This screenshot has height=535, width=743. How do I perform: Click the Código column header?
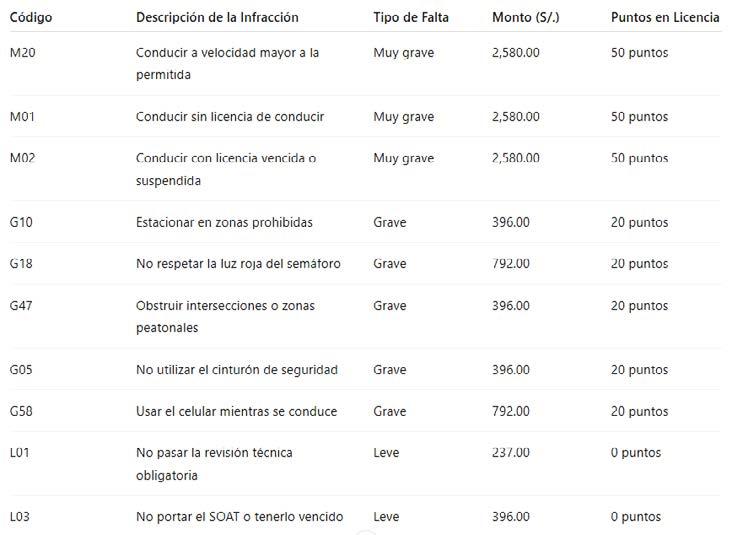(31, 18)
